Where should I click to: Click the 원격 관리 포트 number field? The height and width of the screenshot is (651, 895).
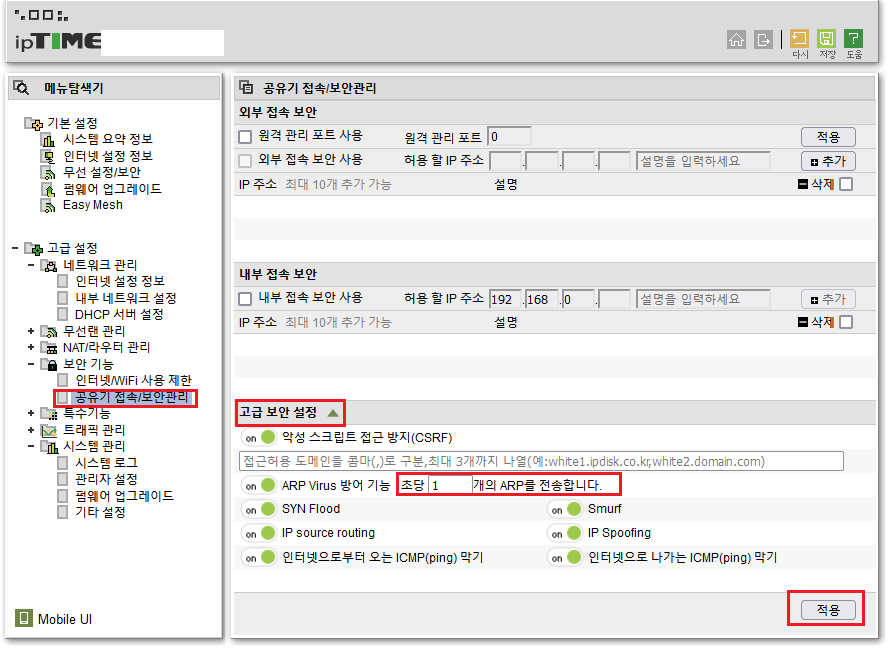509,137
